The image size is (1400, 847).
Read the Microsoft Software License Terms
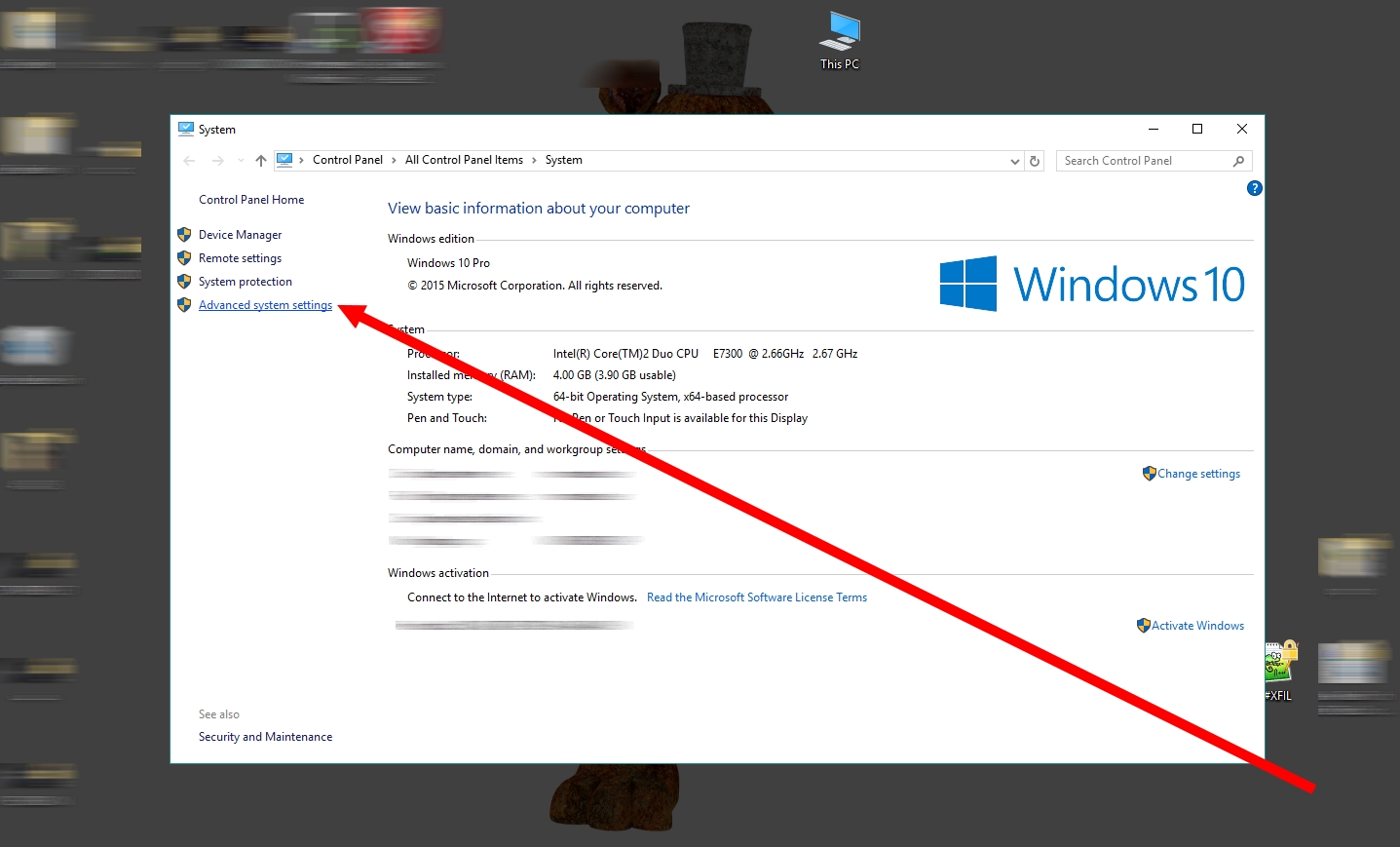pyautogui.click(x=757, y=597)
